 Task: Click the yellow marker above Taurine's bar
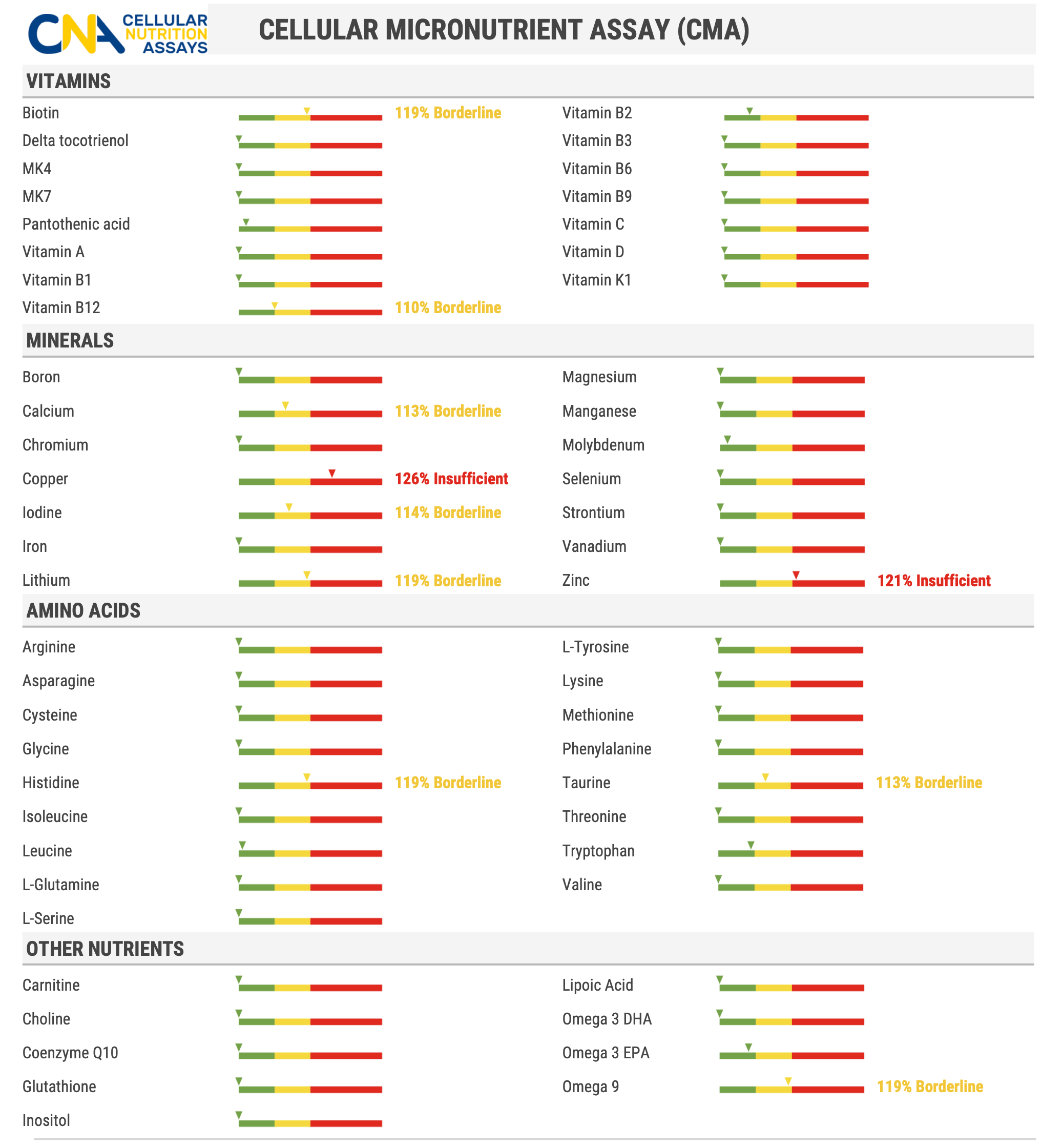point(765,777)
